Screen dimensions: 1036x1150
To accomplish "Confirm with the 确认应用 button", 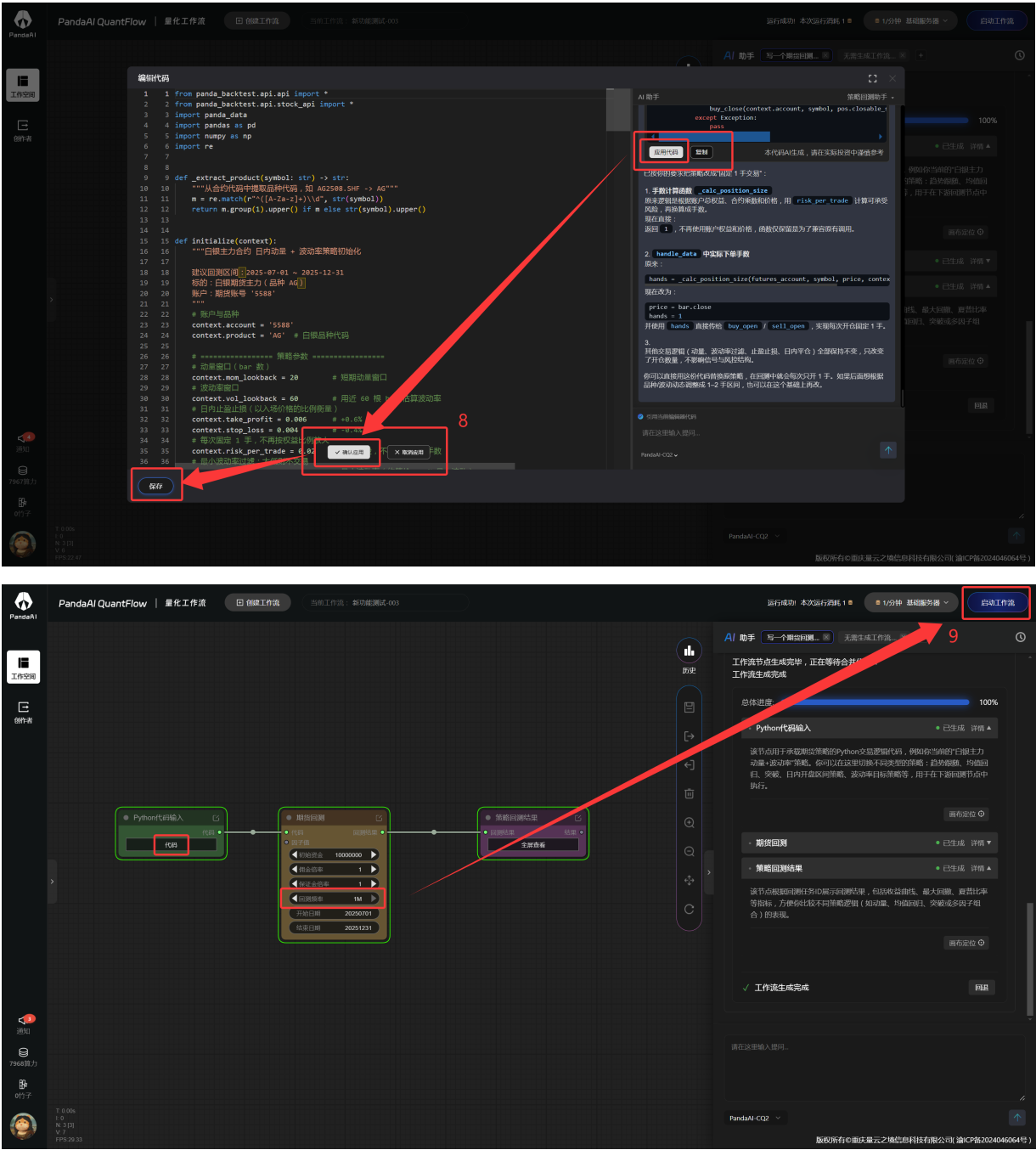I will [349, 452].
